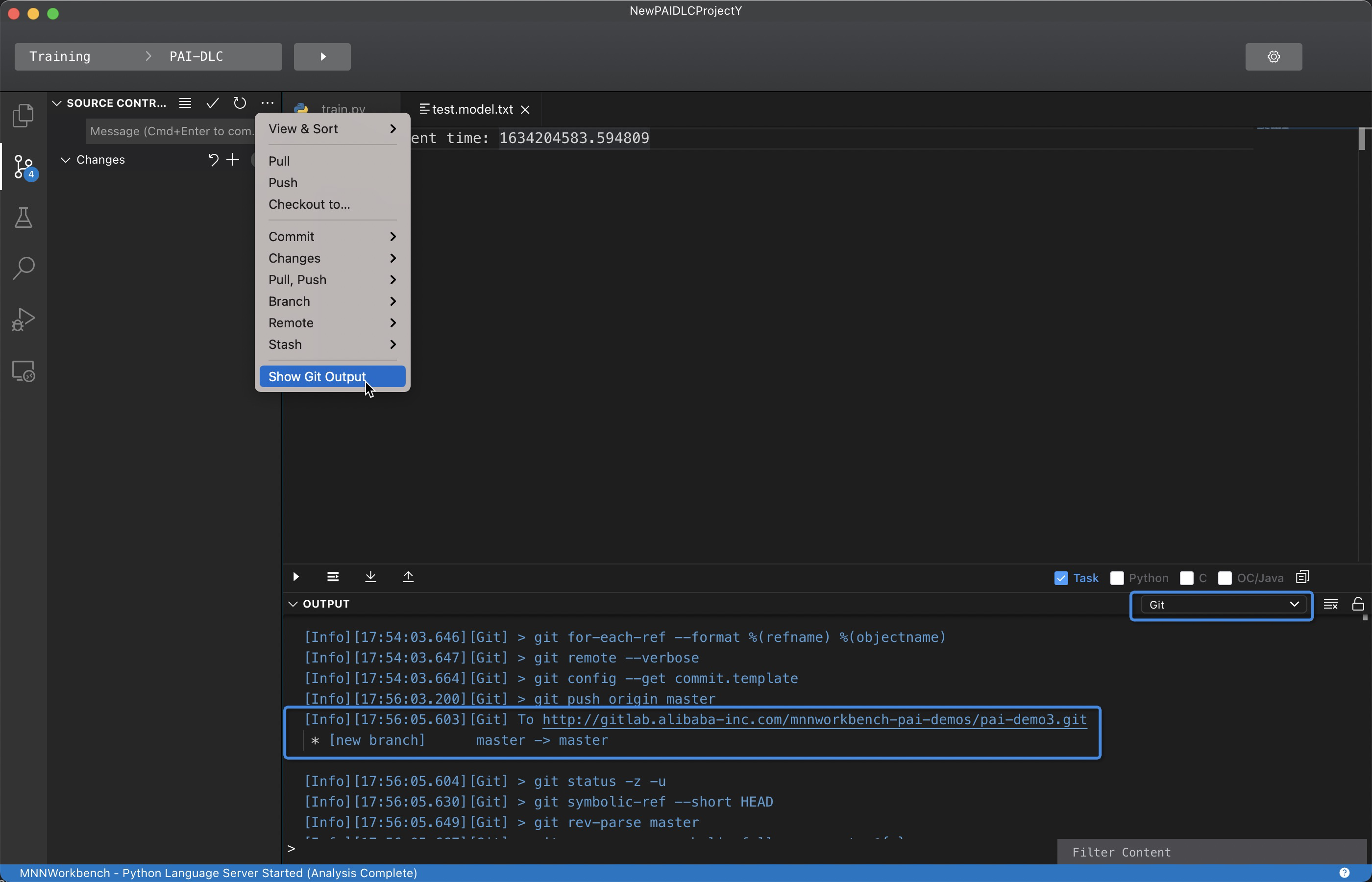
Task: Expand the Pull, Push submenu
Action: click(332, 280)
